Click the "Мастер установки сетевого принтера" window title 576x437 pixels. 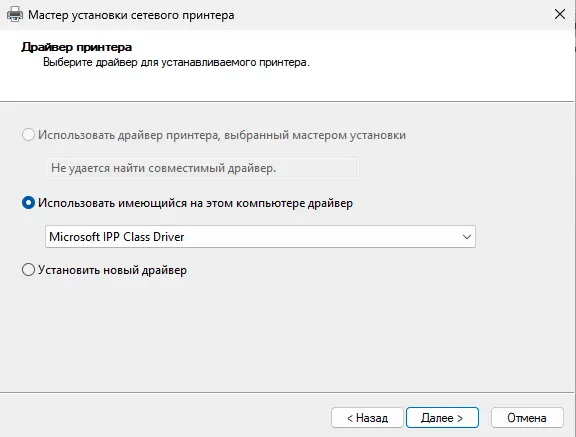131,15
